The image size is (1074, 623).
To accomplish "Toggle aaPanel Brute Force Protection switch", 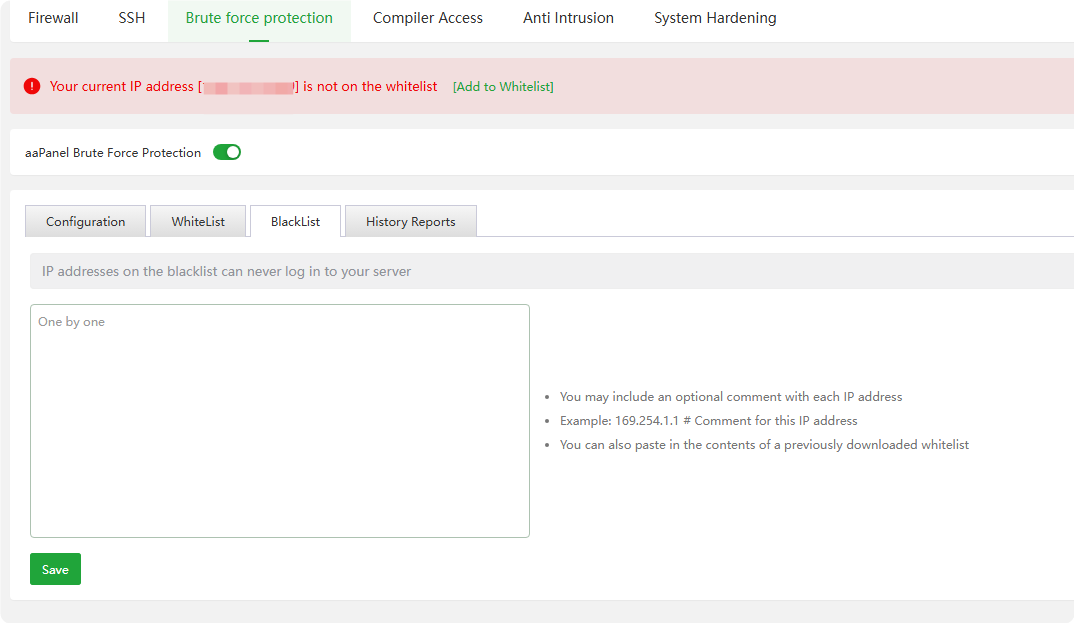I will pos(227,153).
